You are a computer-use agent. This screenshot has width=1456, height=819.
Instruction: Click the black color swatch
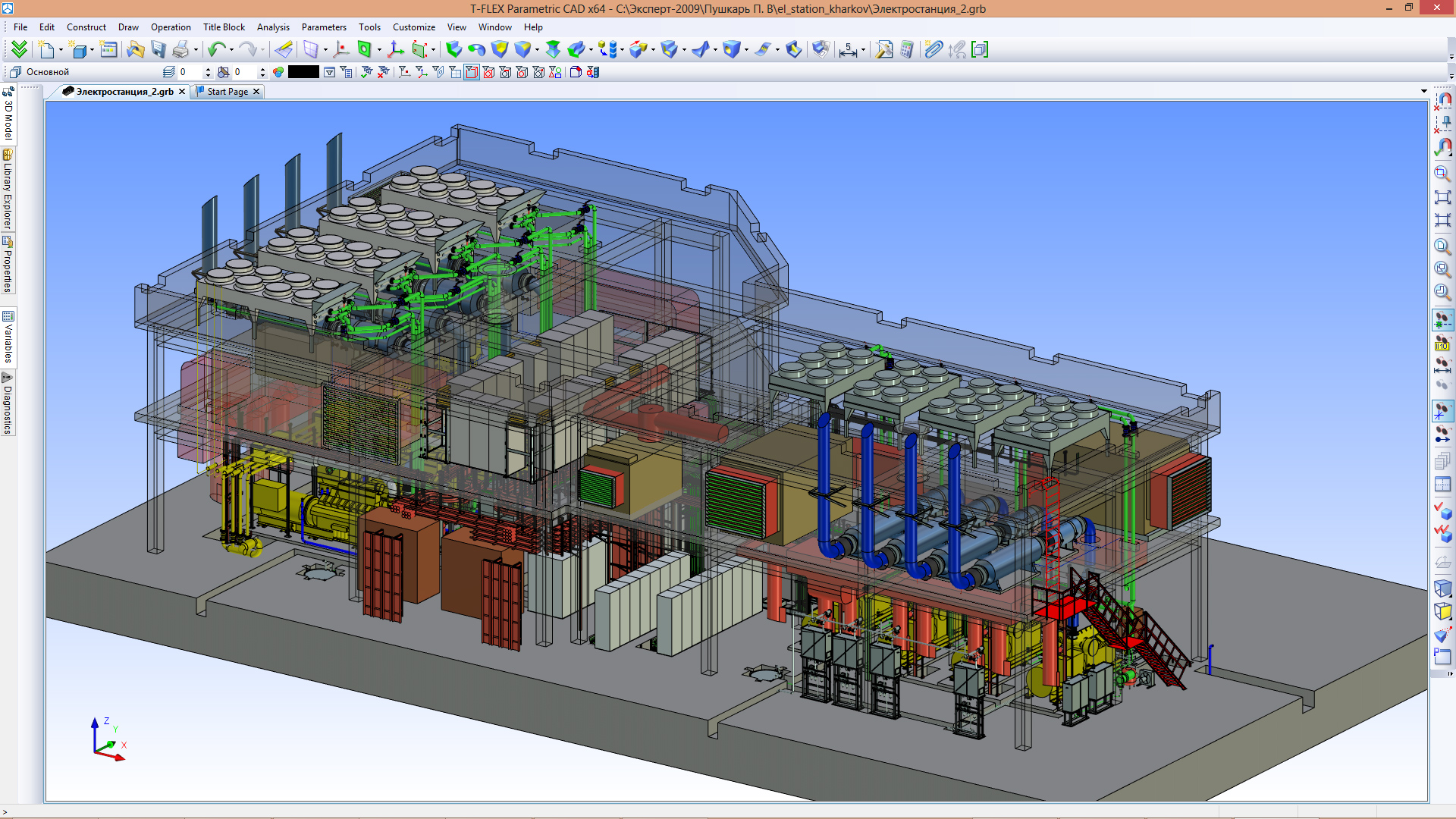point(303,72)
